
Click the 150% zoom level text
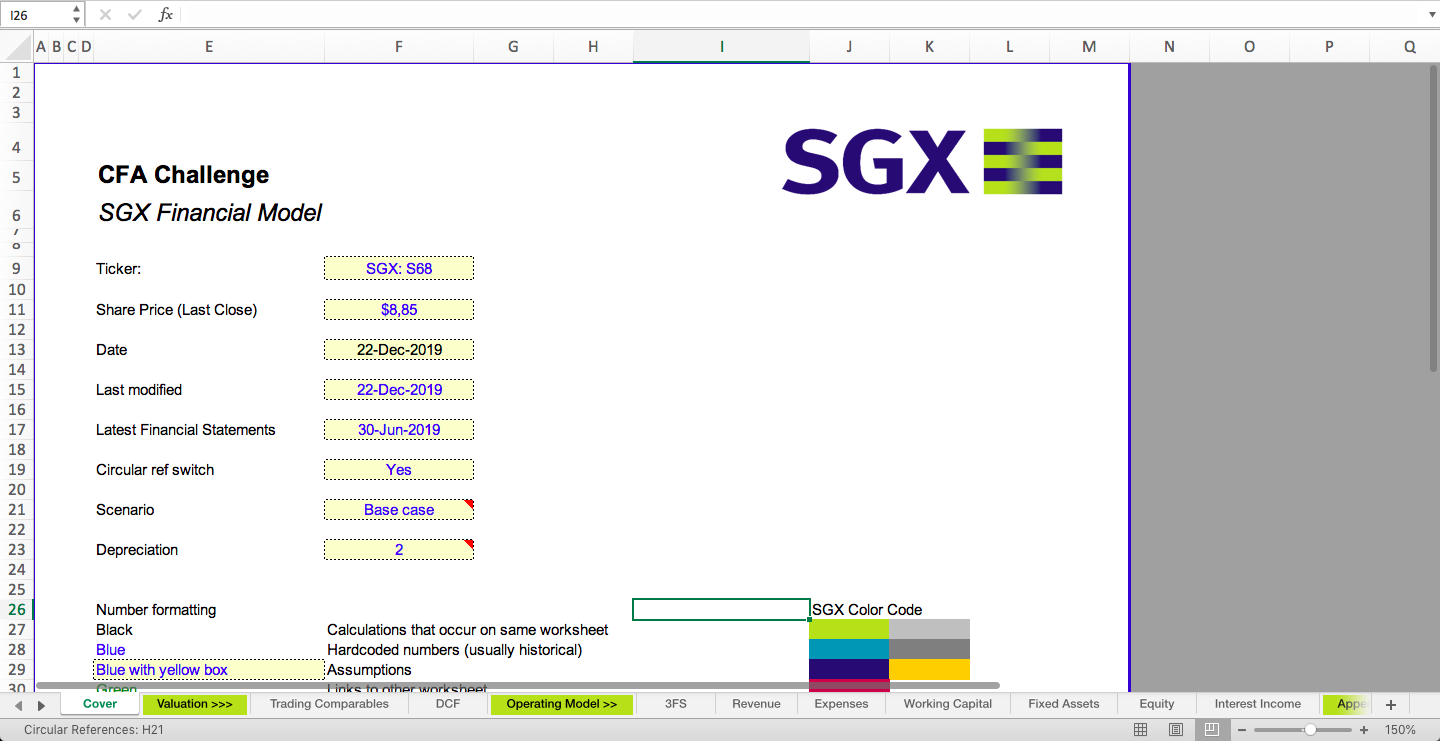(x=1400, y=731)
